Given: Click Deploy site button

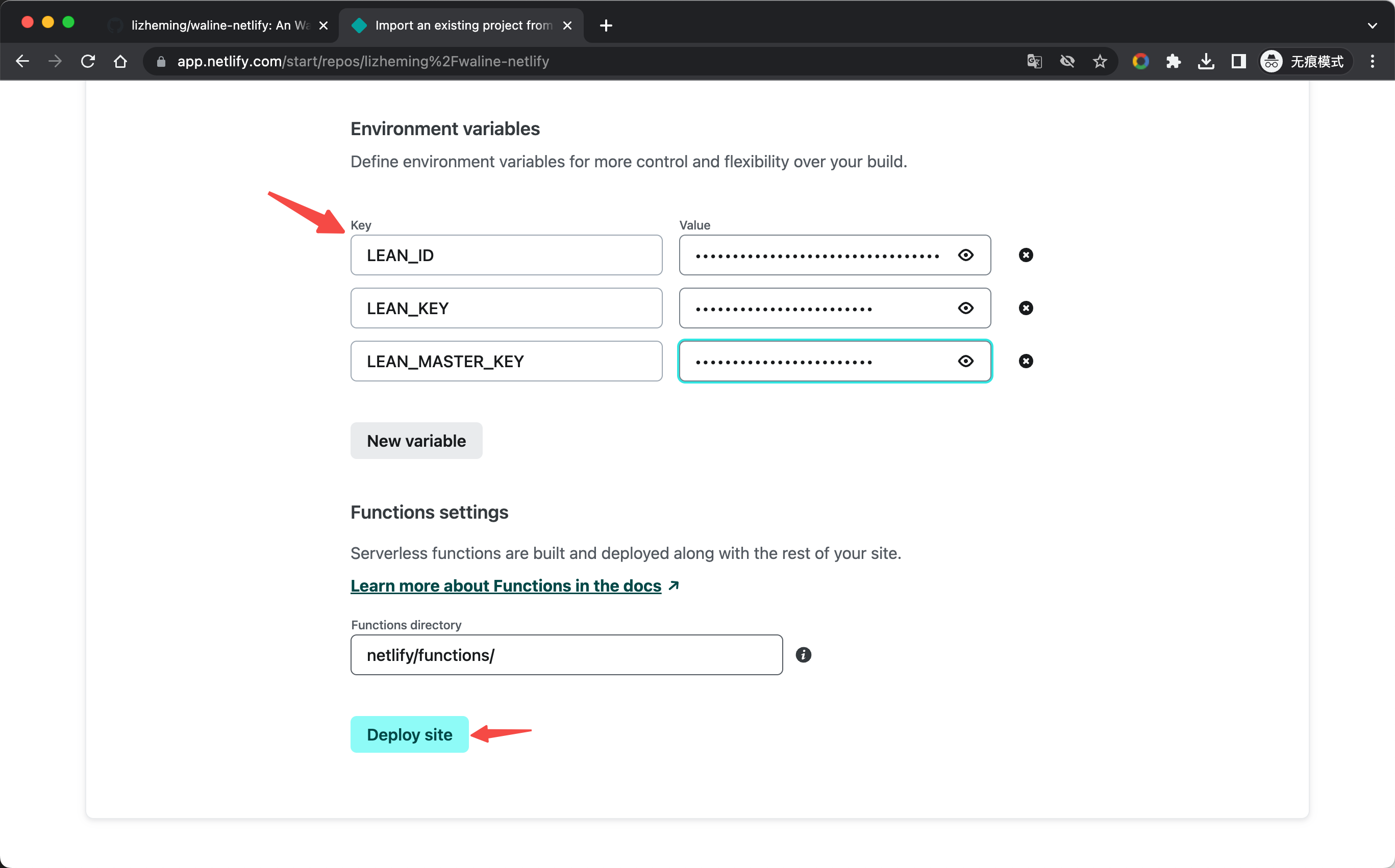Looking at the screenshot, I should 411,734.
